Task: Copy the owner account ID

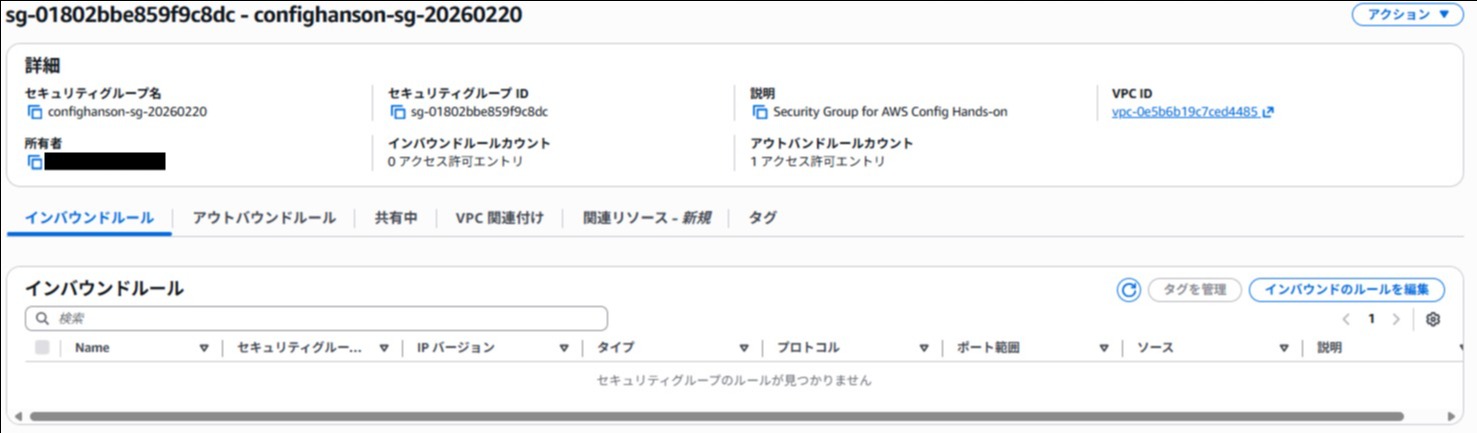Action: [35, 162]
